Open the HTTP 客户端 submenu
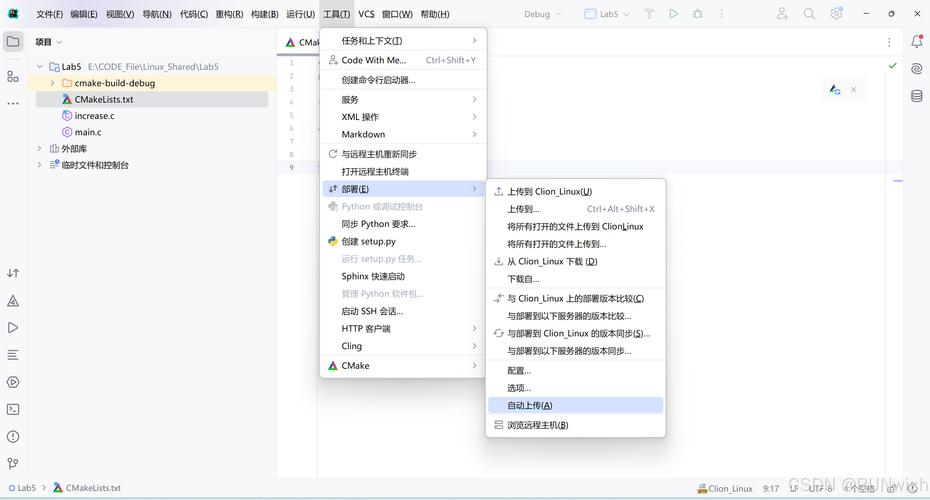This screenshot has height=500, width=930. point(403,329)
